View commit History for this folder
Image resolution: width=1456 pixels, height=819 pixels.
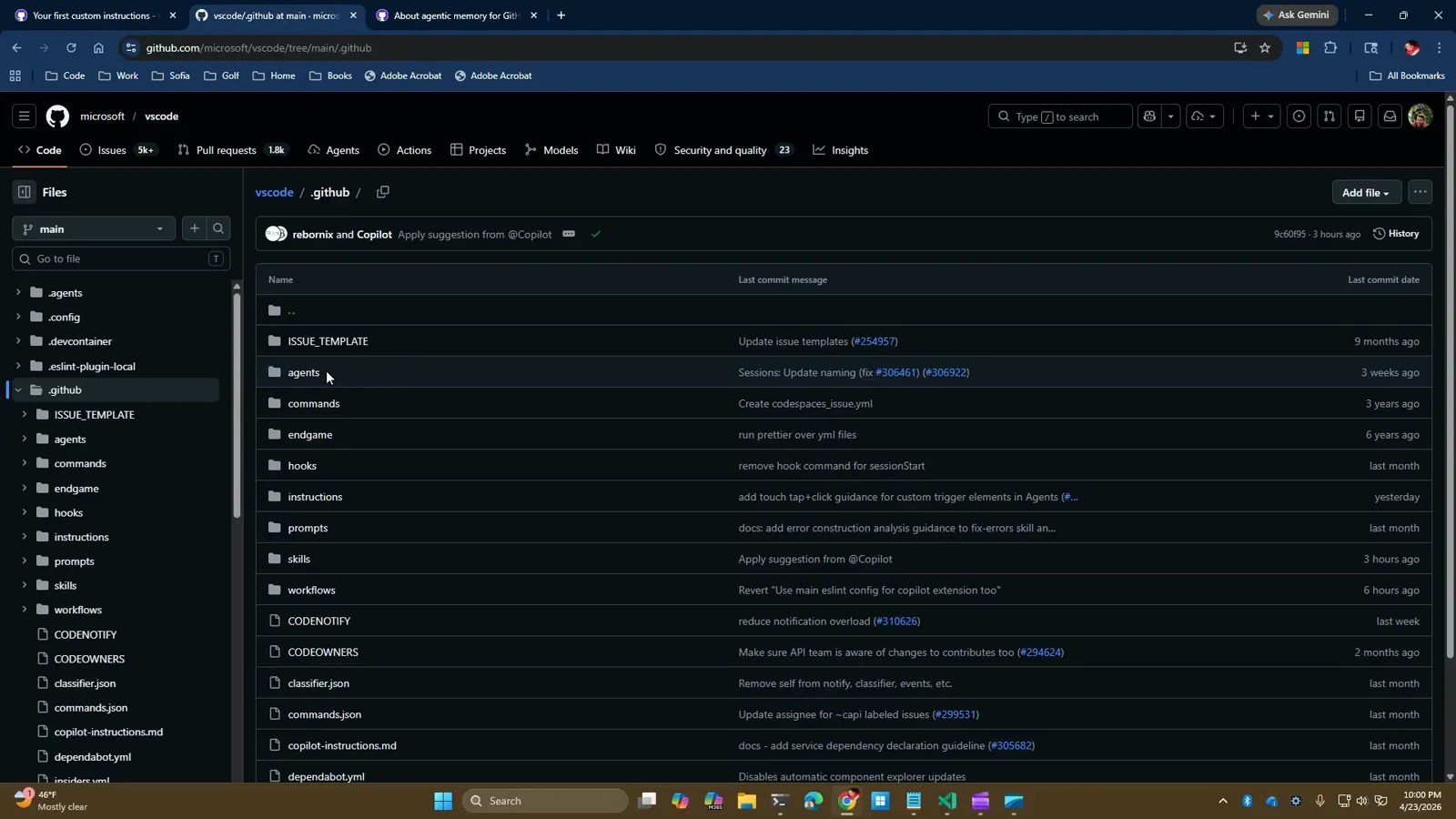(x=1396, y=234)
